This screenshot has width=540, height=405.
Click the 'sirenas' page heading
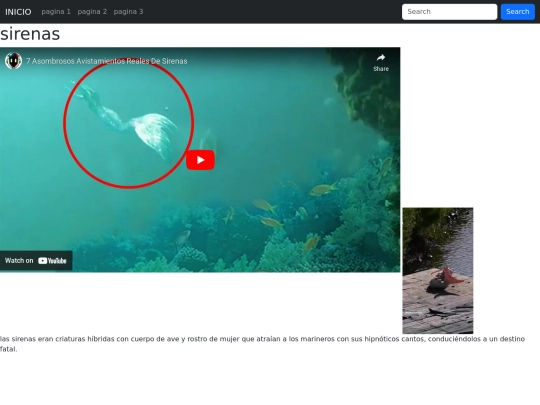[x=30, y=34]
